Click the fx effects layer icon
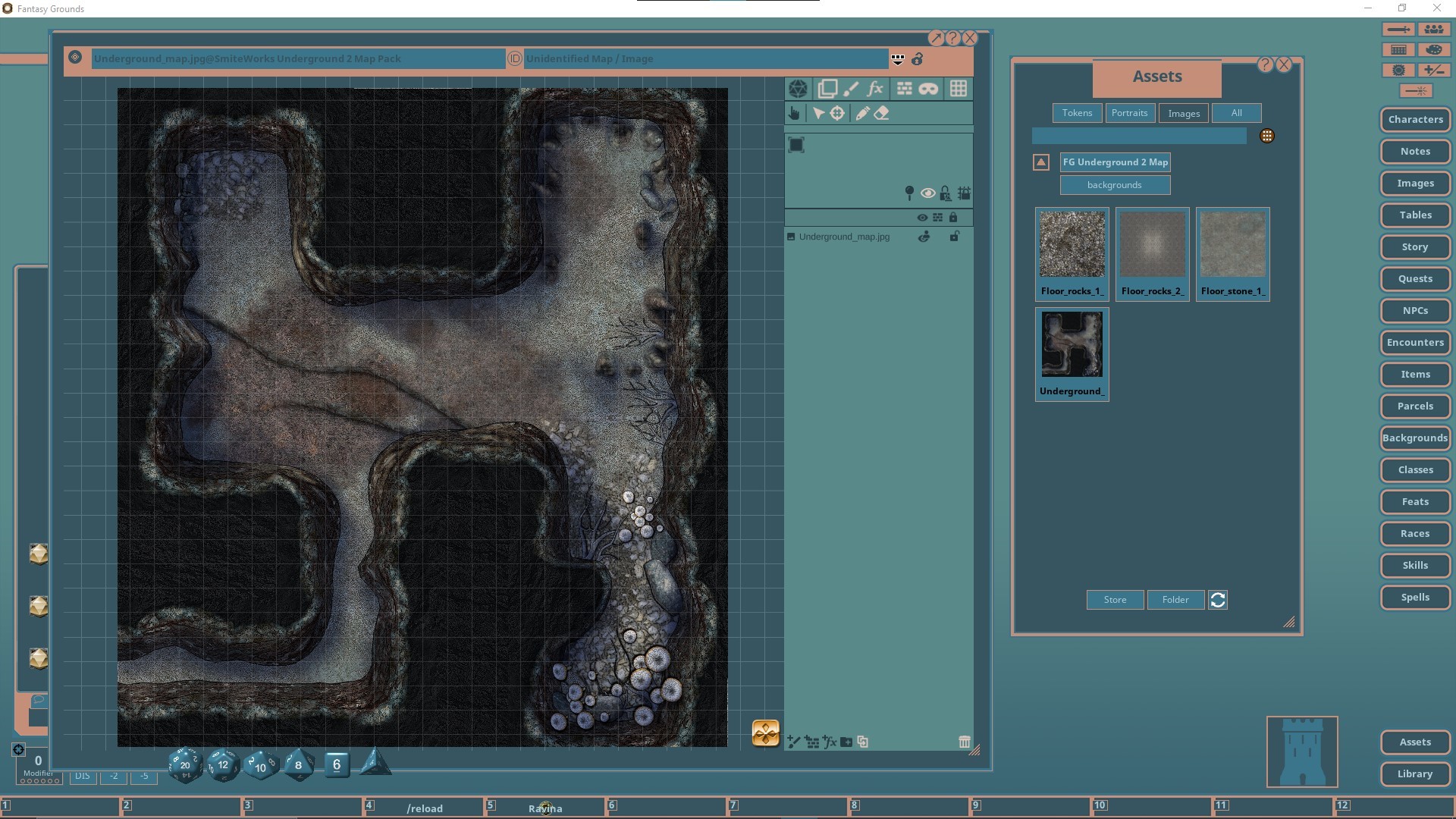 point(875,89)
